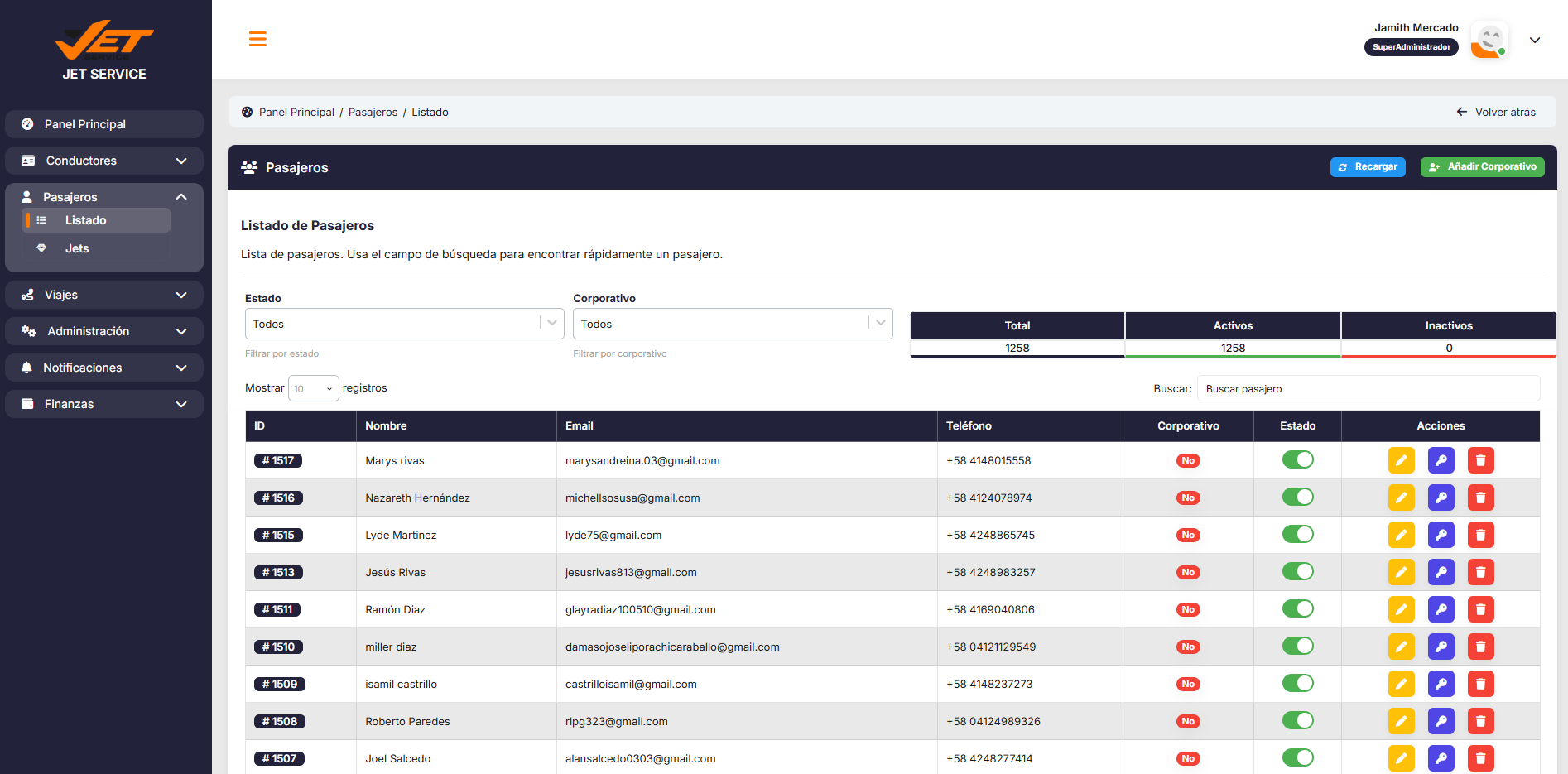Click the Recargar button
This screenshot has height=774, width=1568.
click(1368, 167)
